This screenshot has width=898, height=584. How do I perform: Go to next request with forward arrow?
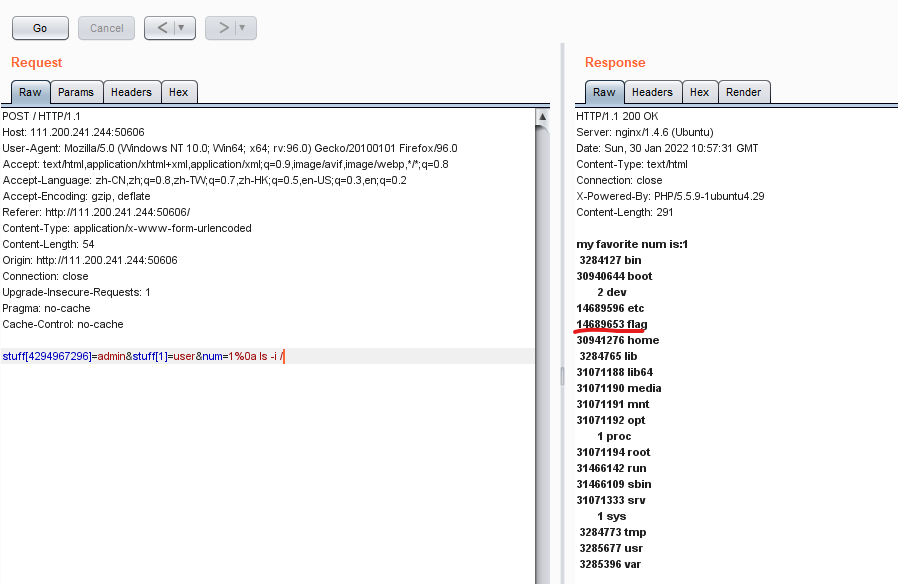point(224,27)
